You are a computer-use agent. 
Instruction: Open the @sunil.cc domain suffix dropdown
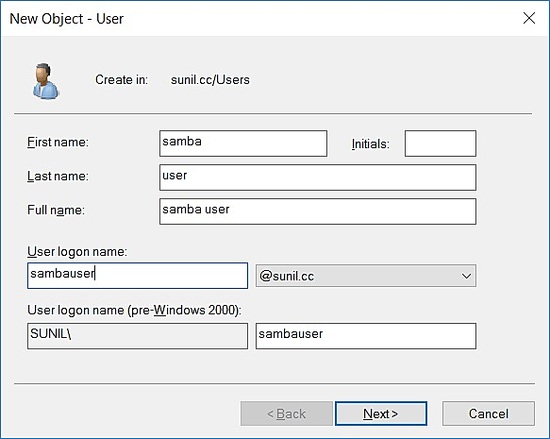click(366, 276)
